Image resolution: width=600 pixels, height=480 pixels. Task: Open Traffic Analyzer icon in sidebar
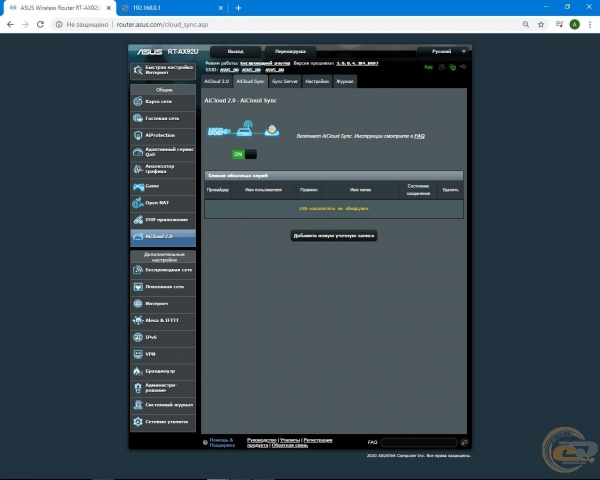138,169
